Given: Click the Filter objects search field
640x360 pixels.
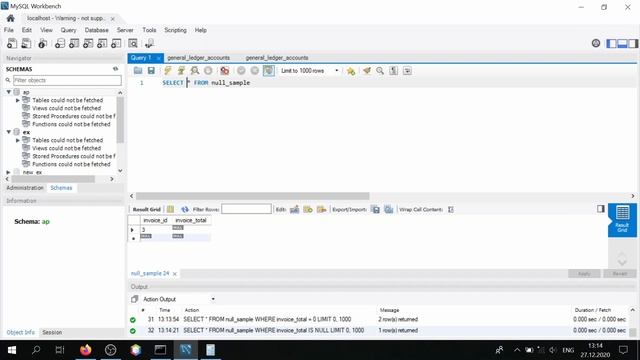Looking at the screenshot, I should point(67,80).
